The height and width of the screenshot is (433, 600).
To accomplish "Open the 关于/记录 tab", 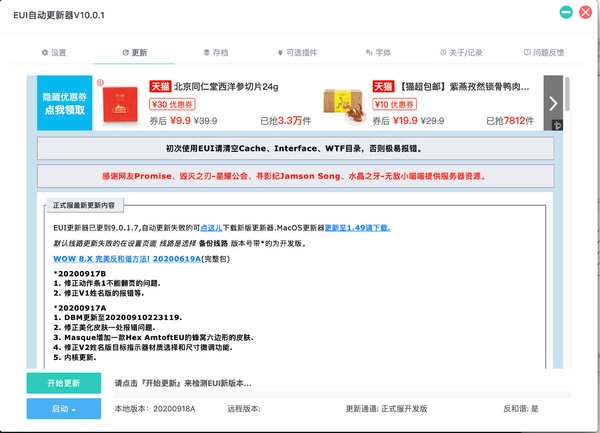I will coord(459,51).
